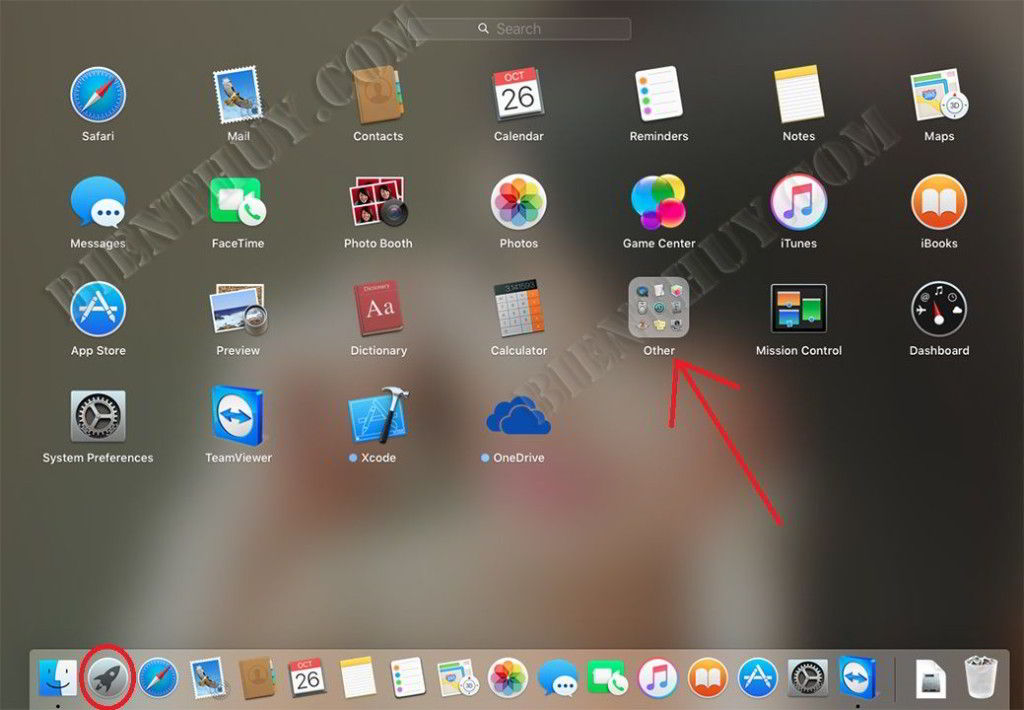Open Game Center app
1024x710 pixels.
658,202
